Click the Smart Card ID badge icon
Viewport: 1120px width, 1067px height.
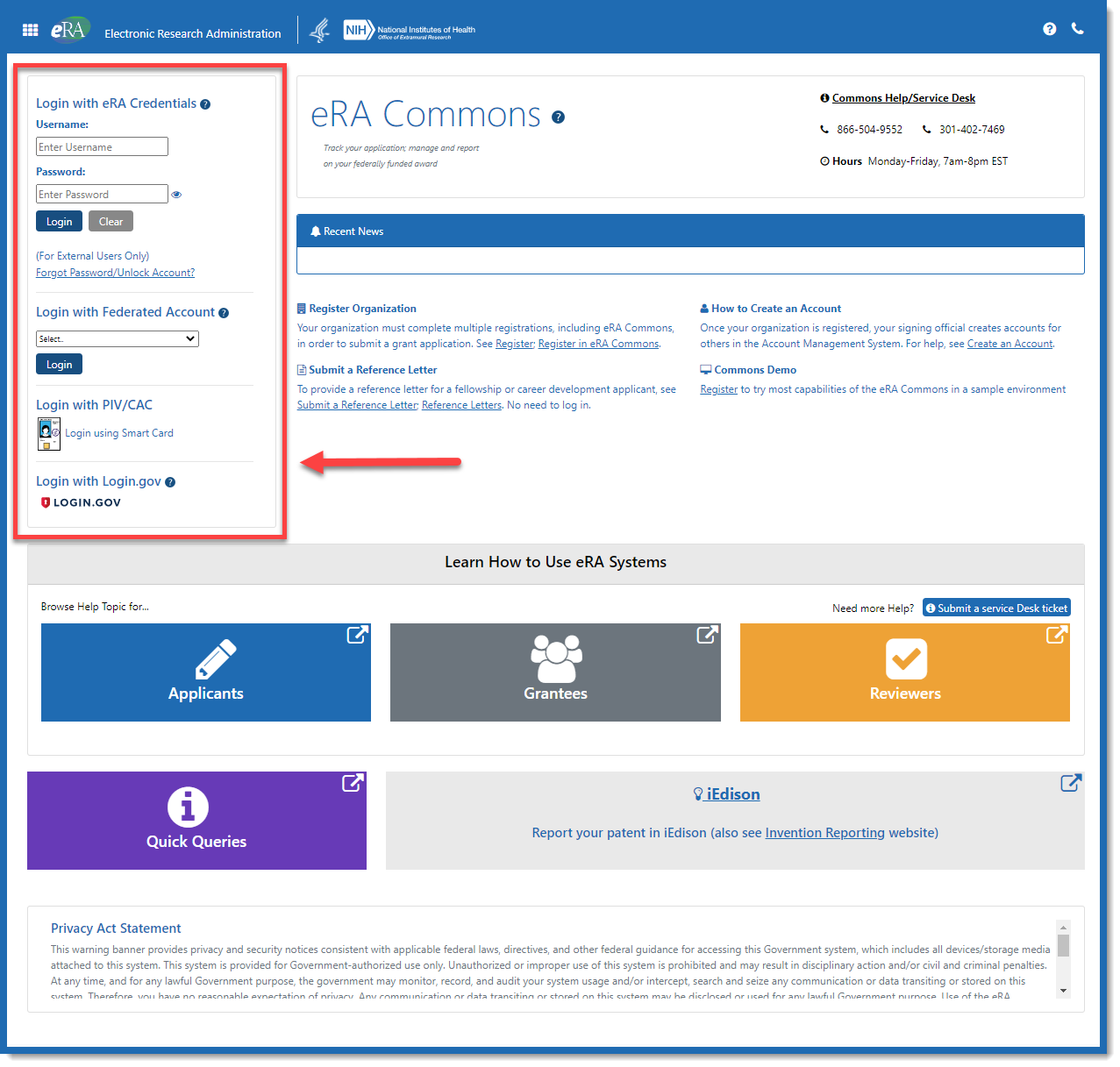point(49,434)
